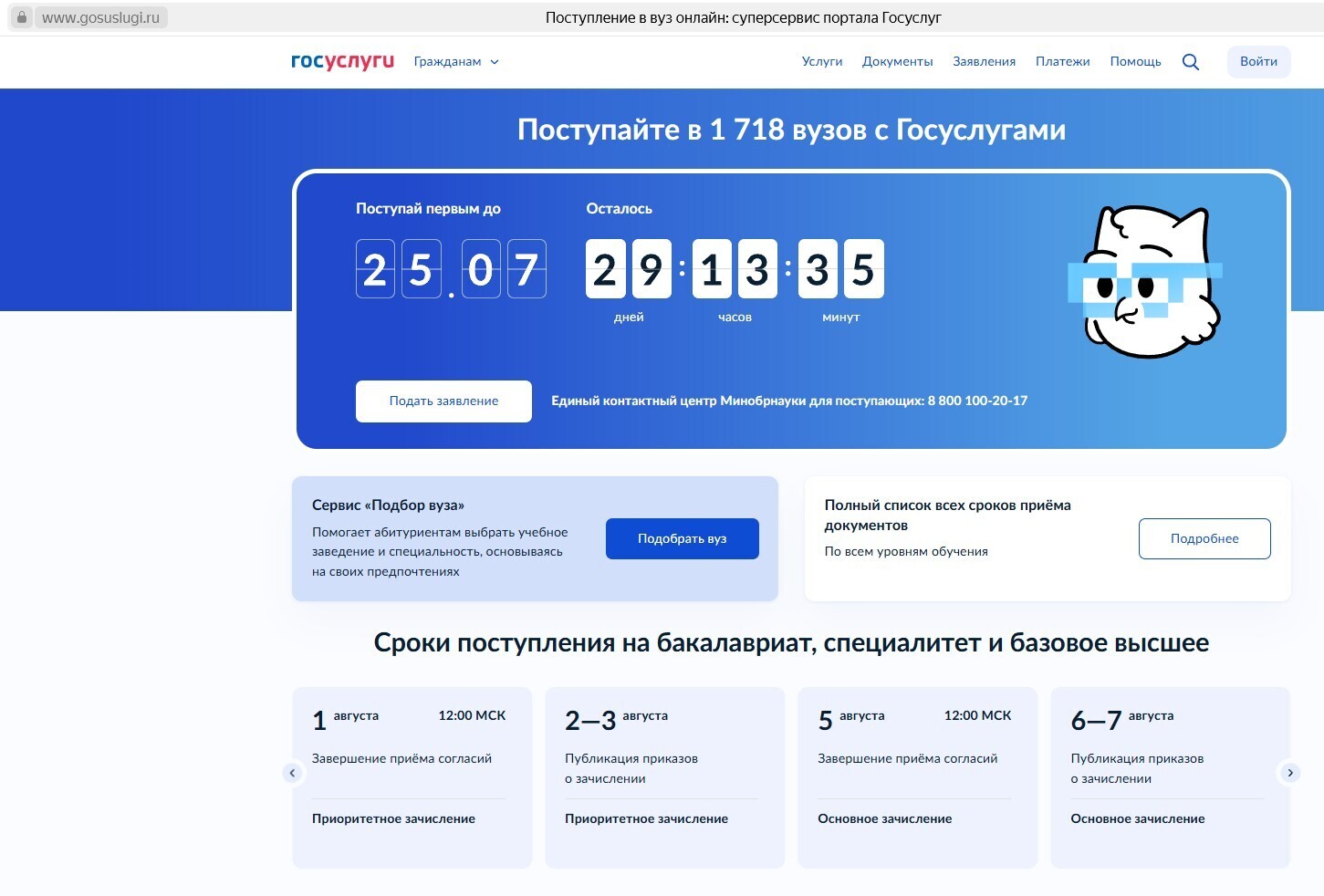Go to next timeline card arrow

(1290, 773)
